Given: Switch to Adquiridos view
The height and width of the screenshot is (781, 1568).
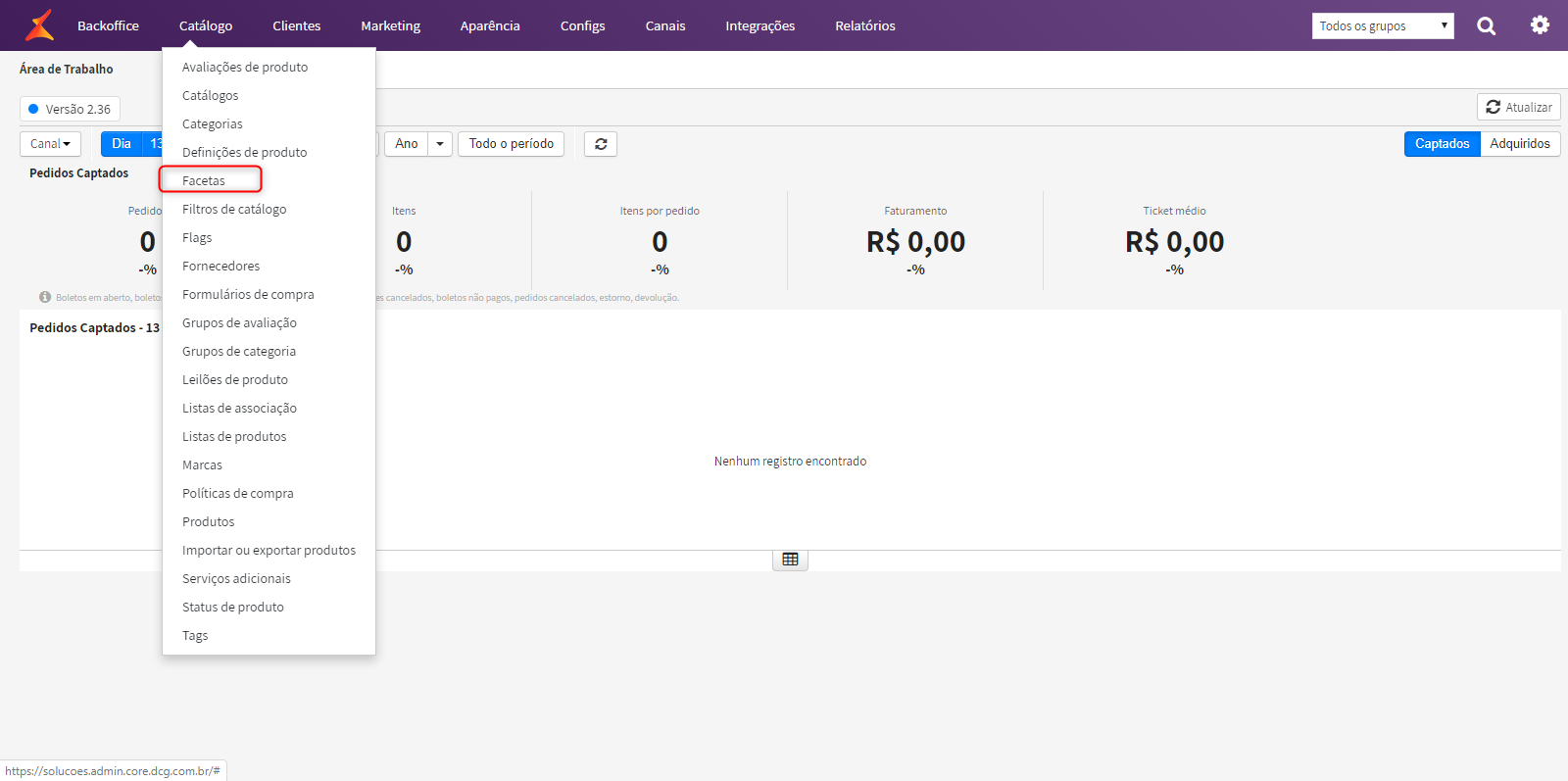Looking at the screenshot, I should tap(1520, 144).
